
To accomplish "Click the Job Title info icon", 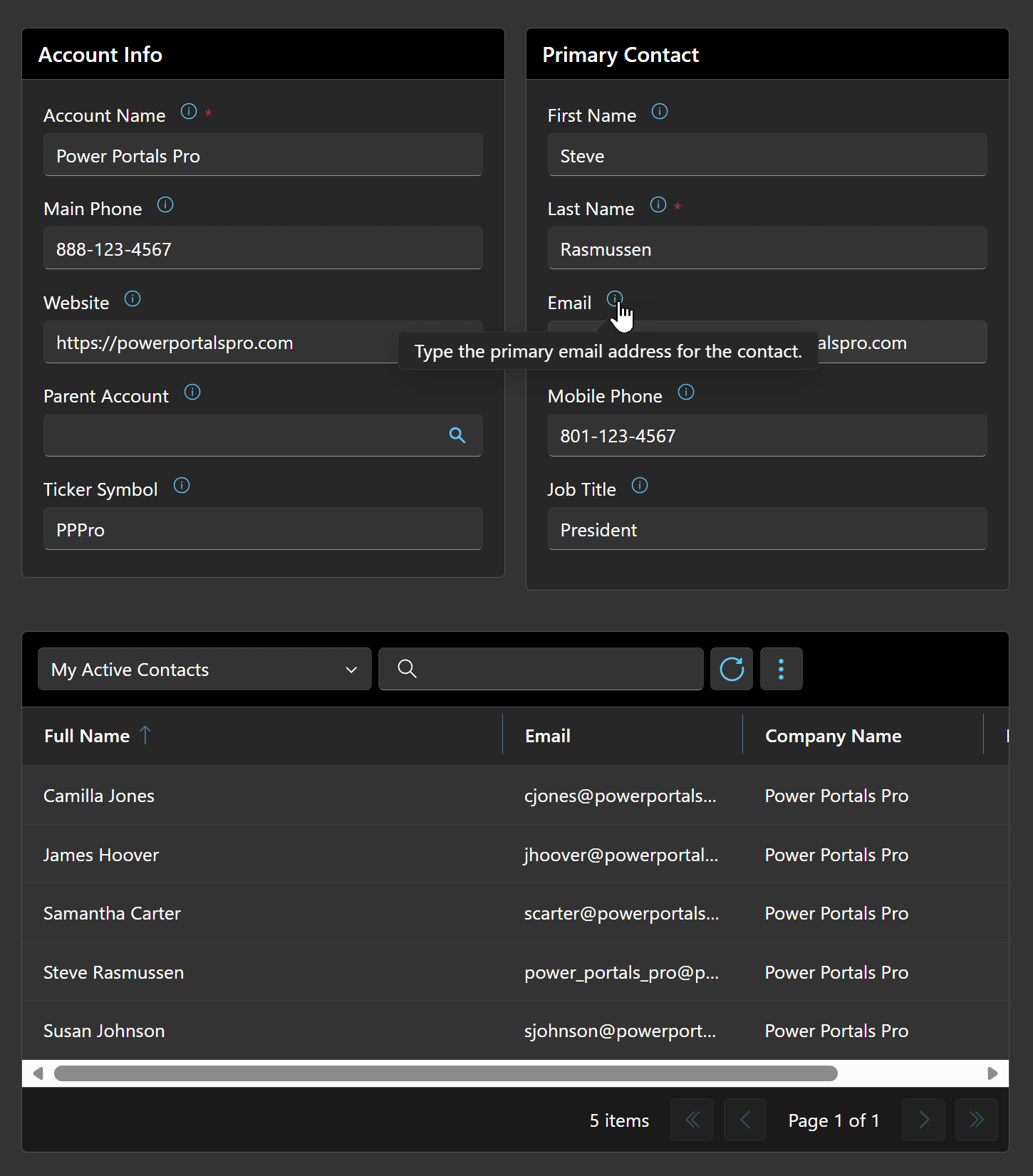I will [640, 486].
